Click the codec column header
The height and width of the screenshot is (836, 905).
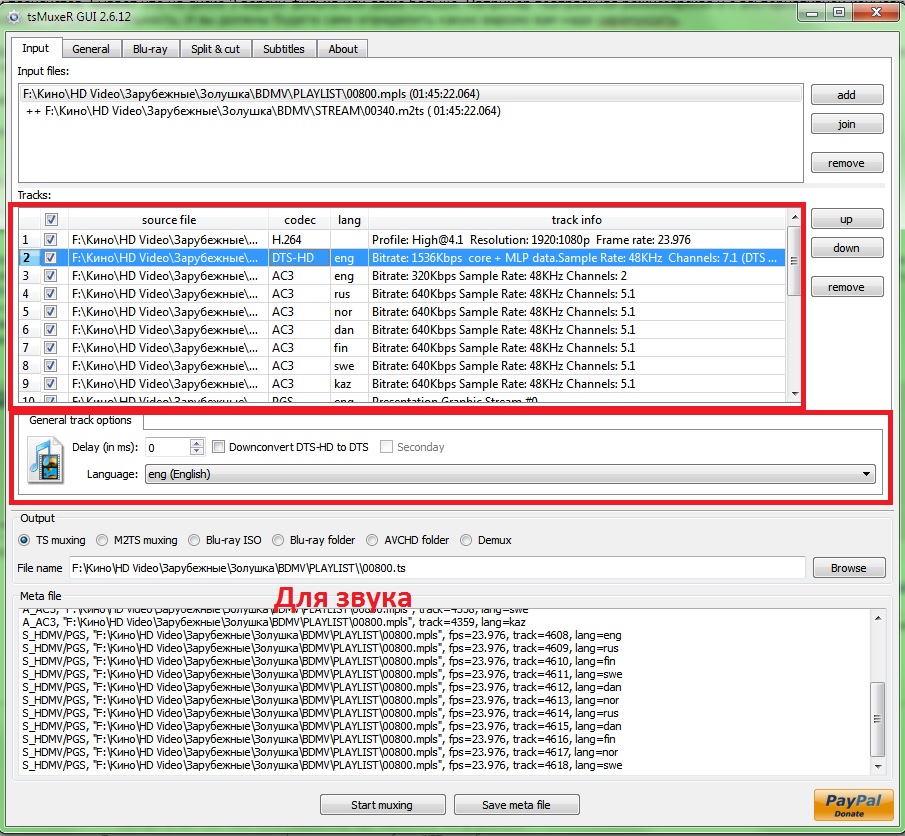coord(300,220)
